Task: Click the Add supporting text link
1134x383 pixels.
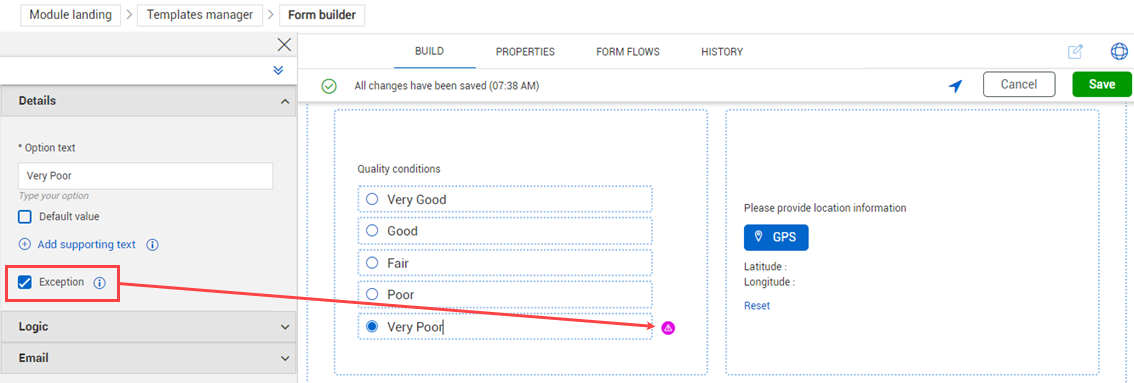Action: click(87, 244)
